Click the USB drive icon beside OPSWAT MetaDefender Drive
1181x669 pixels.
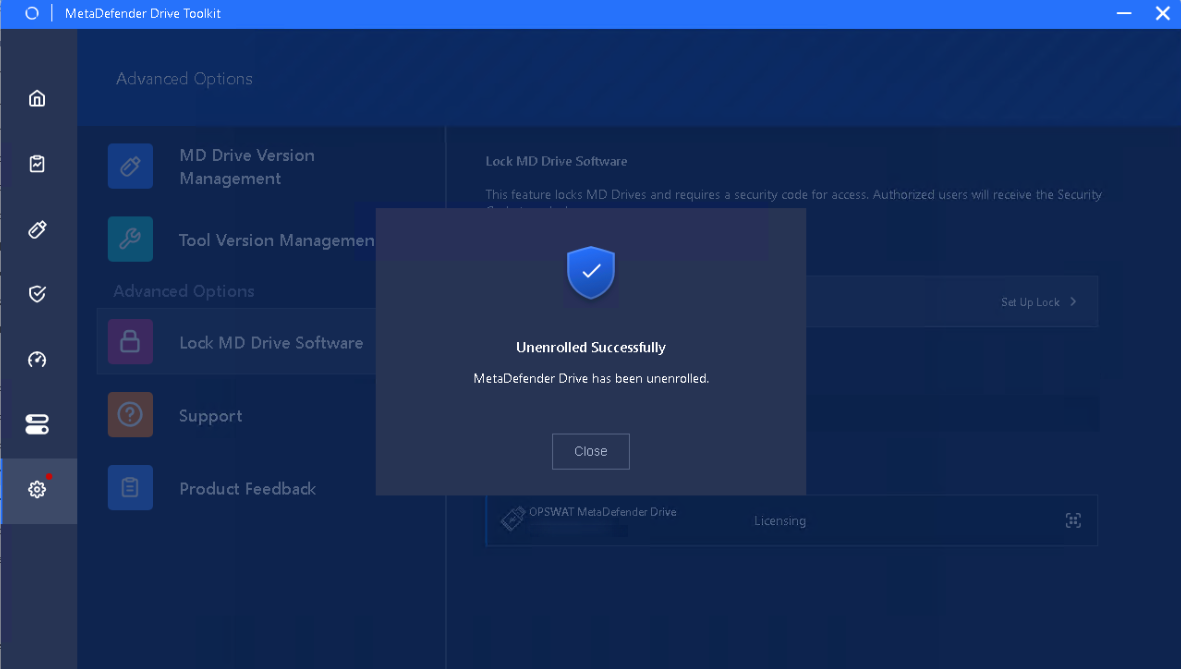pos(513,518)
